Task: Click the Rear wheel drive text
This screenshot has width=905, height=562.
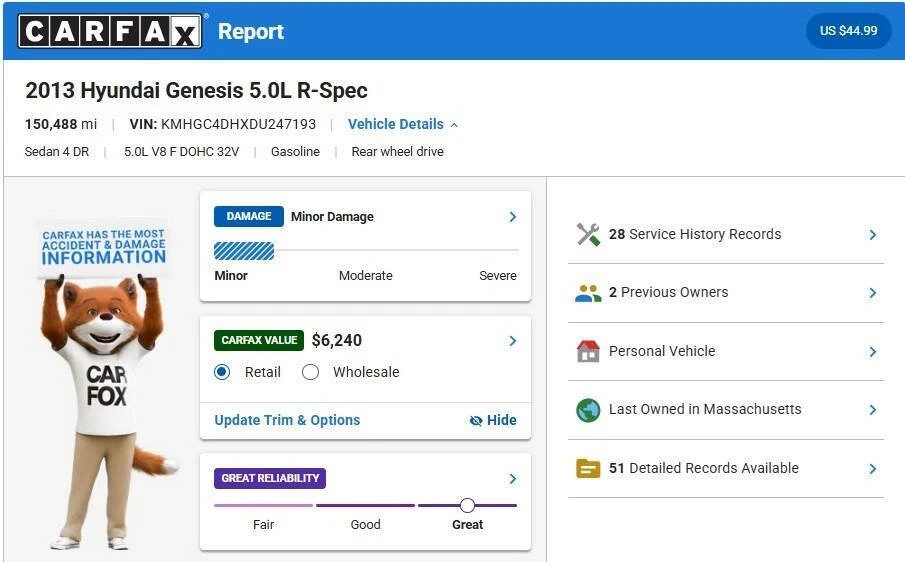Action: [x=398, y=152]
